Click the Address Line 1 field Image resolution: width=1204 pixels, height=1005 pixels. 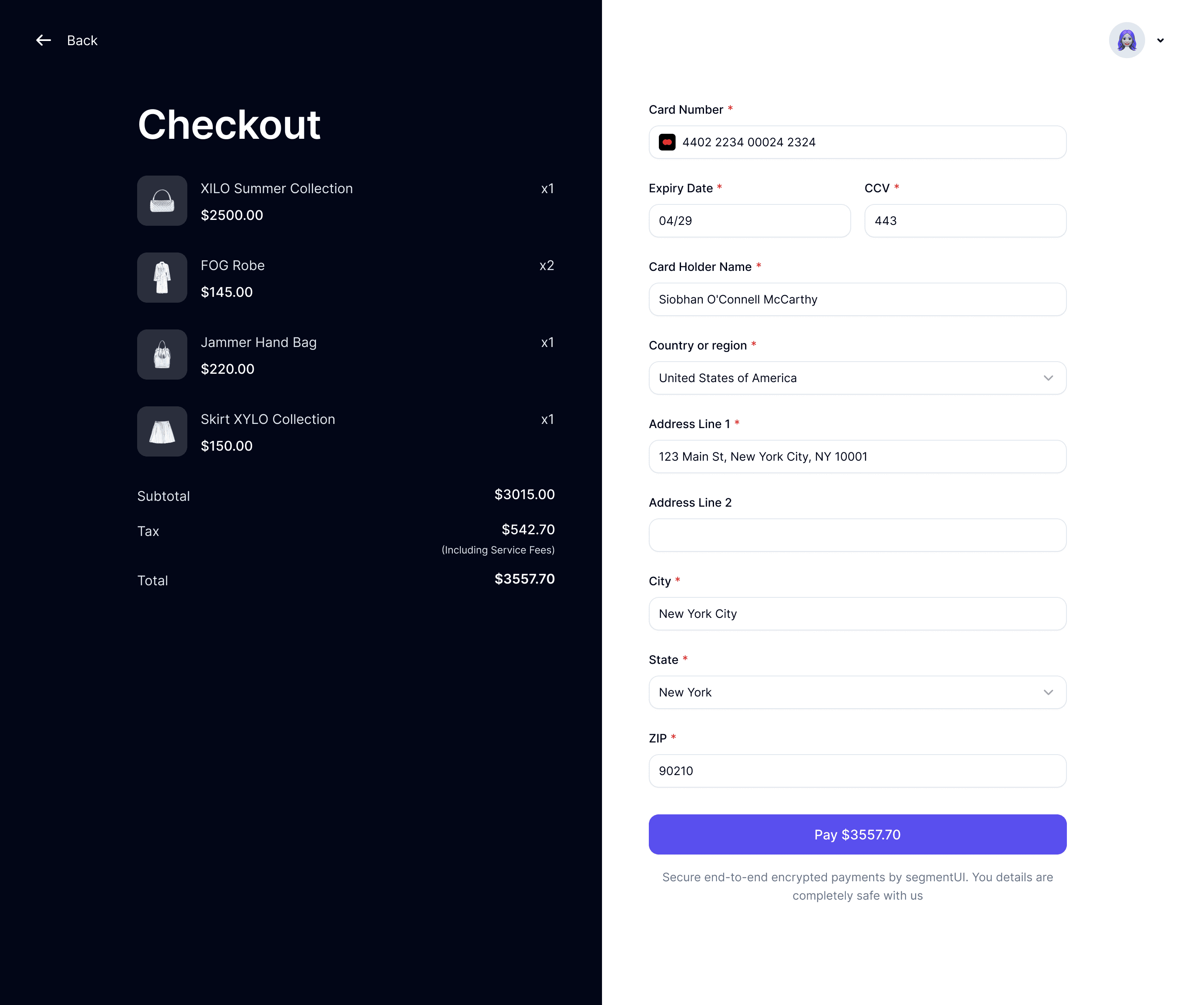[x=857, y=457]
